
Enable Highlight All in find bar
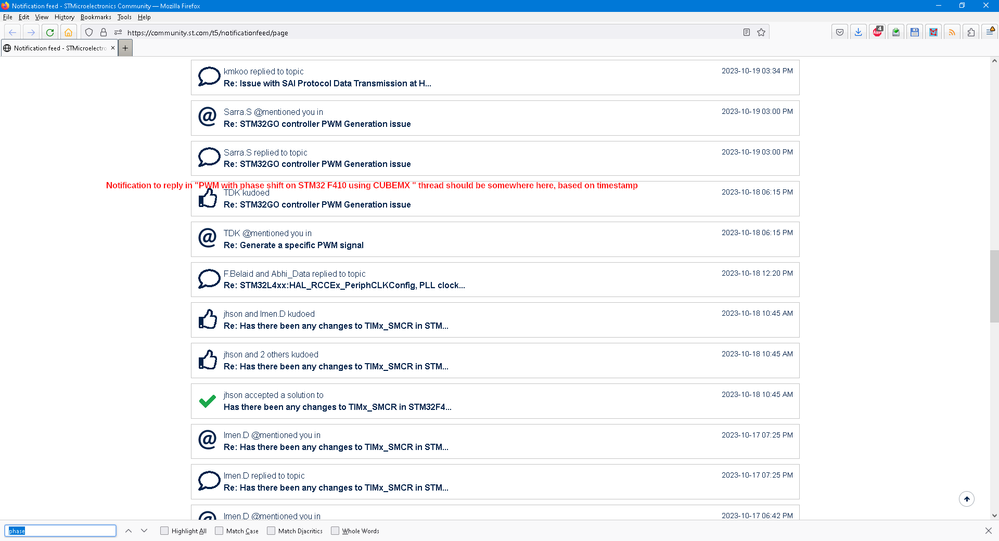[x=183, y=531]
